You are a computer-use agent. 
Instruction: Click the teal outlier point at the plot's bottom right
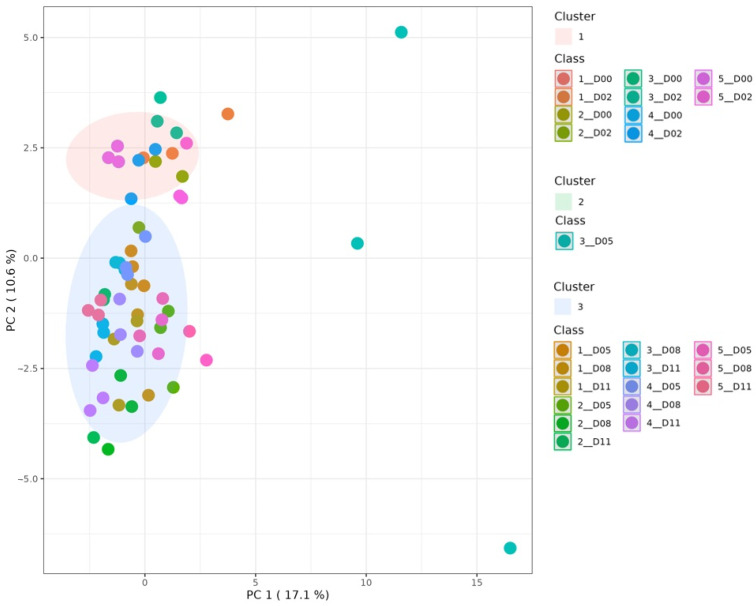pyautogui.click(x=510, y=548)
